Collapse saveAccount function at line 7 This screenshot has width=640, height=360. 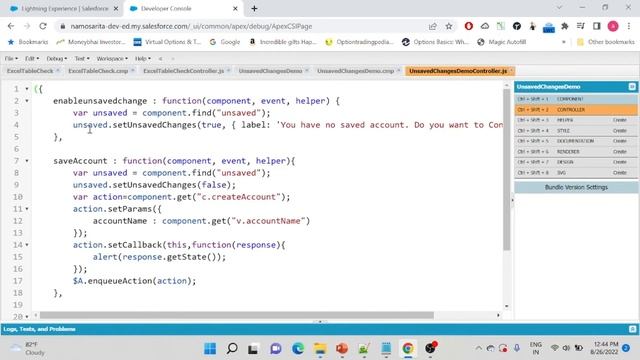pos(27,161)
